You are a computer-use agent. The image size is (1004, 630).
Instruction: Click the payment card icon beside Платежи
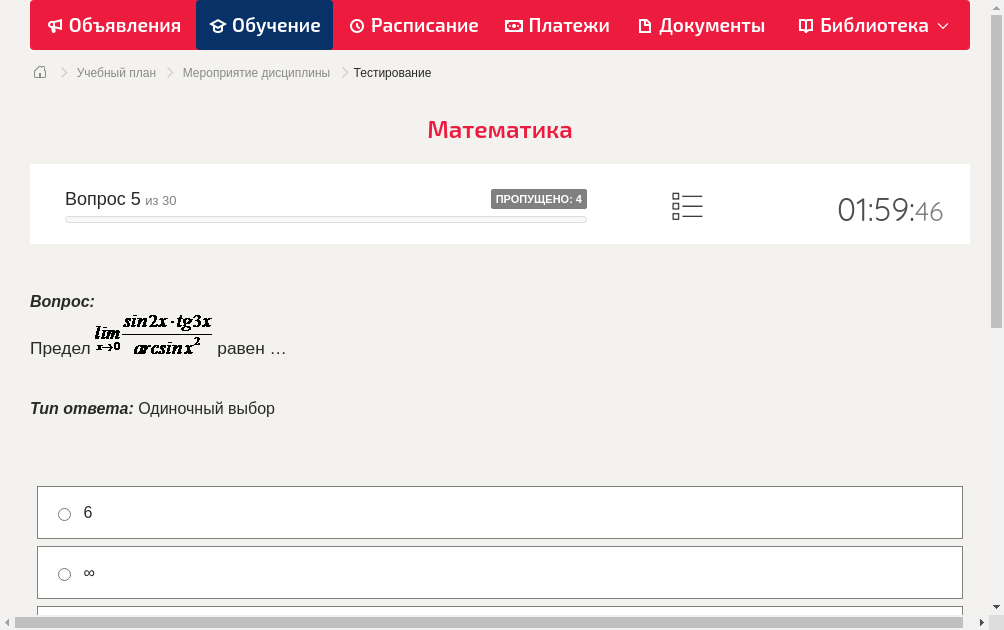coord(512,25)
